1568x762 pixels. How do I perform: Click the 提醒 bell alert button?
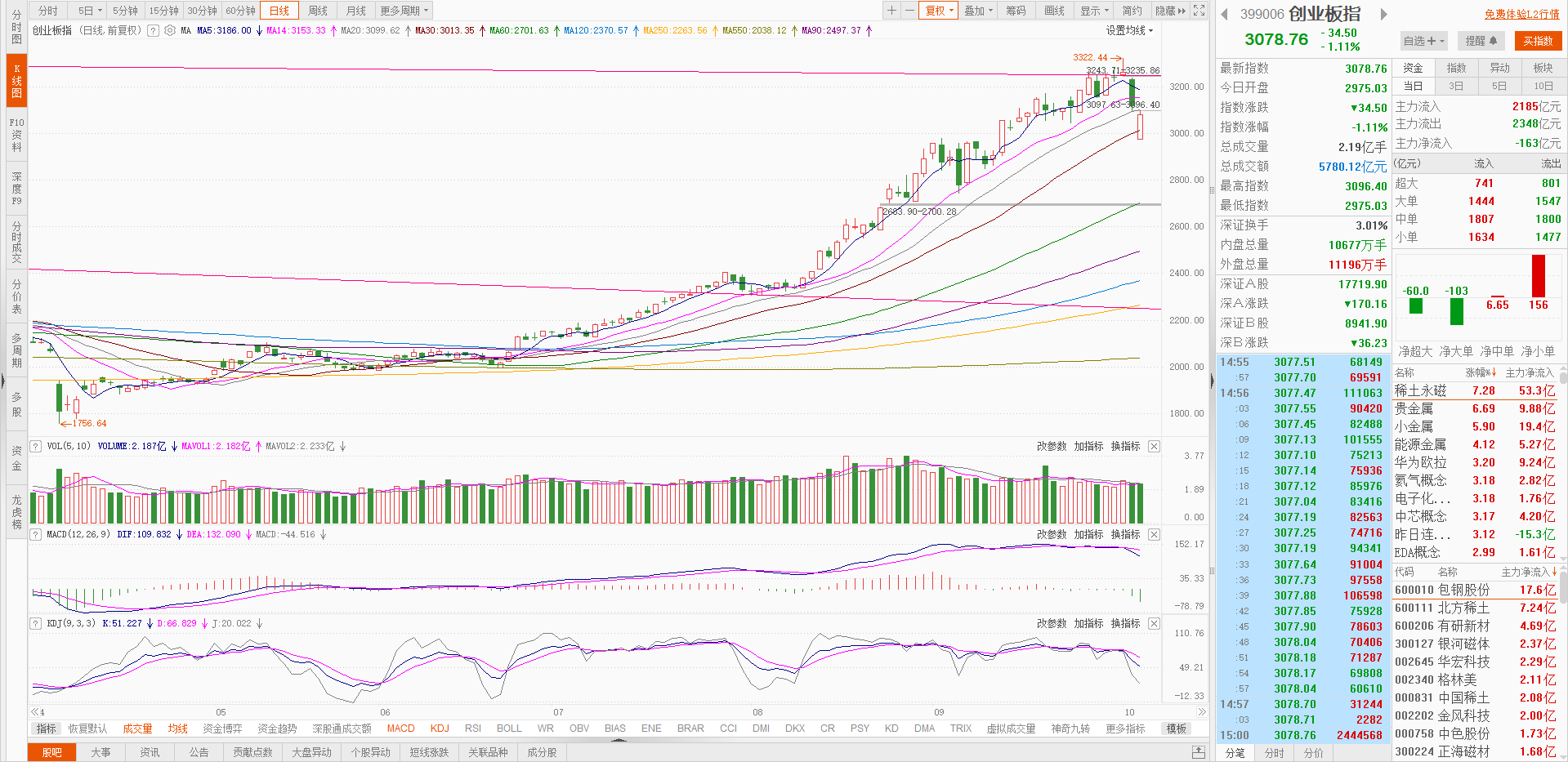tap(1481, 41)
